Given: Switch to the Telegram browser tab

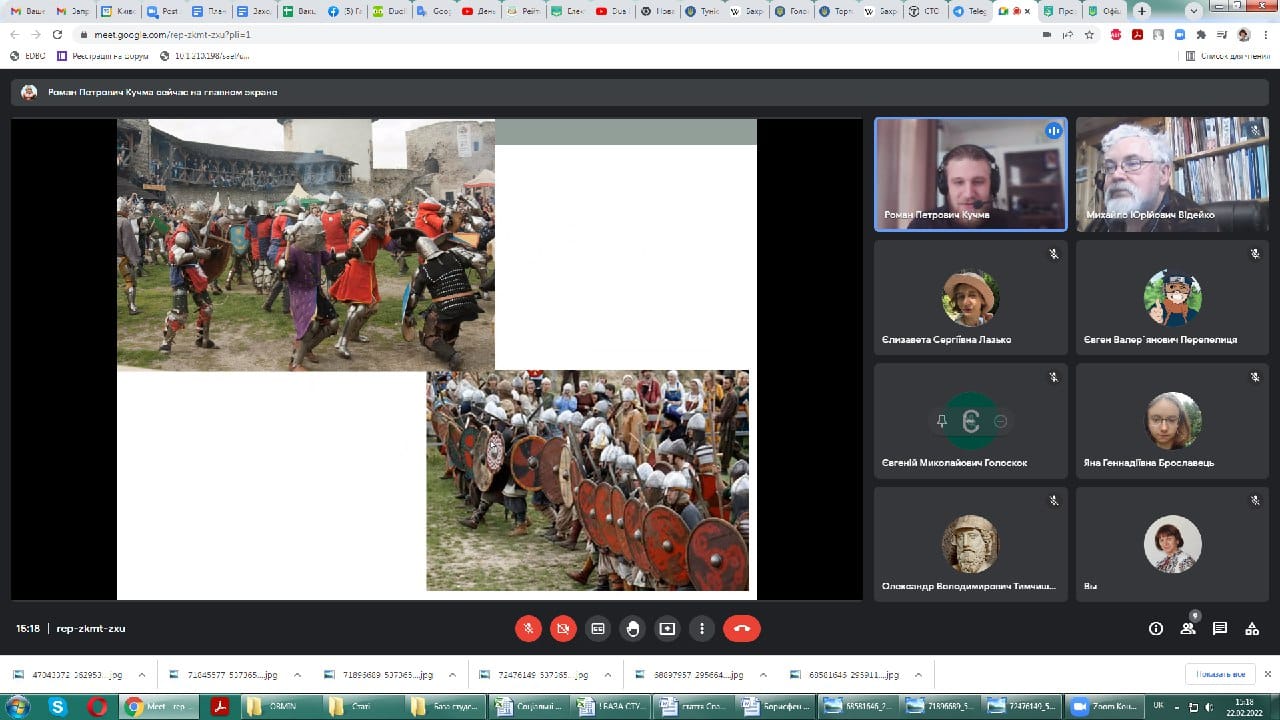Looking at the screenshot, I should [969, 11].
